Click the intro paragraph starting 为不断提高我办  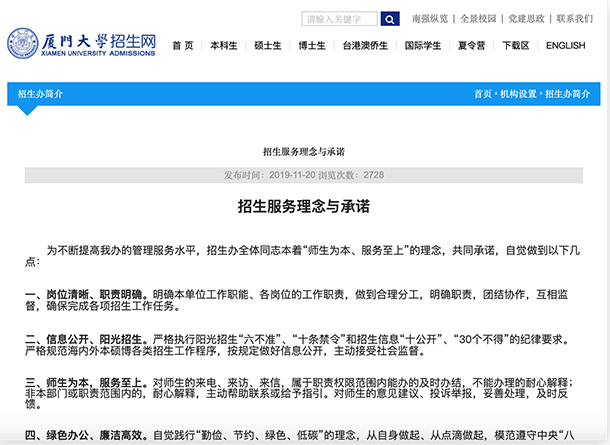tap(303, 256)
